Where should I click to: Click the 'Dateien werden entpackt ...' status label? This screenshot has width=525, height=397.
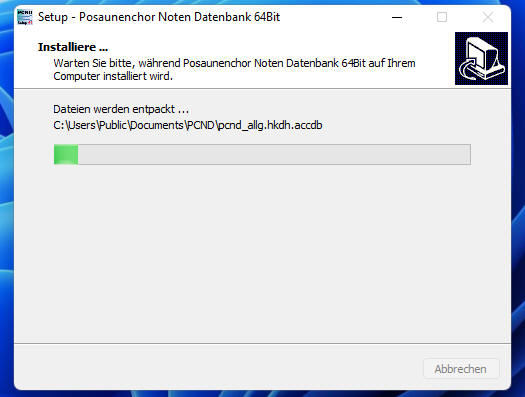click(x=121, y=109)
